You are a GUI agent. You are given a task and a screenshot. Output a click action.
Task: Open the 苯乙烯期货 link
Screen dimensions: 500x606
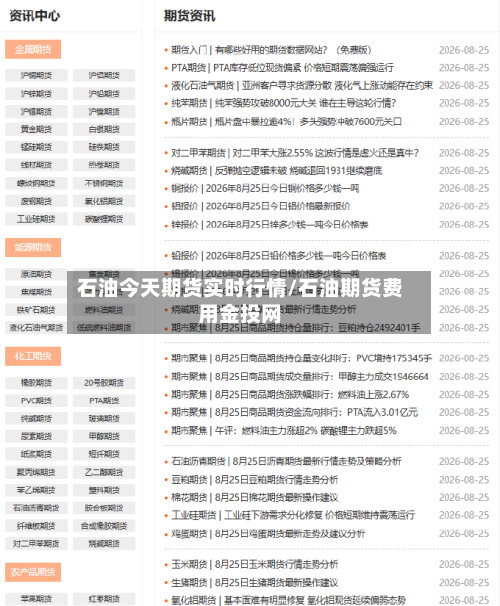click(x=36, y=490)
